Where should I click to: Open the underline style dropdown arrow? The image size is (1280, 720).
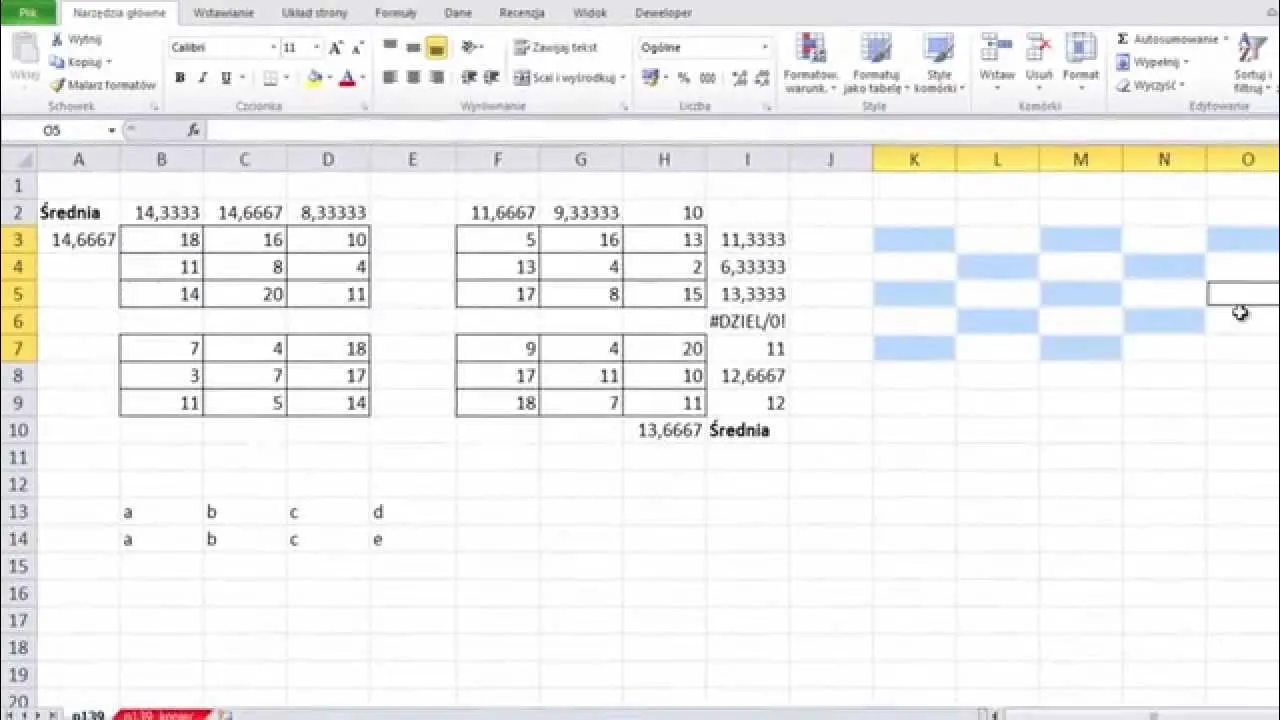(242, 78)
